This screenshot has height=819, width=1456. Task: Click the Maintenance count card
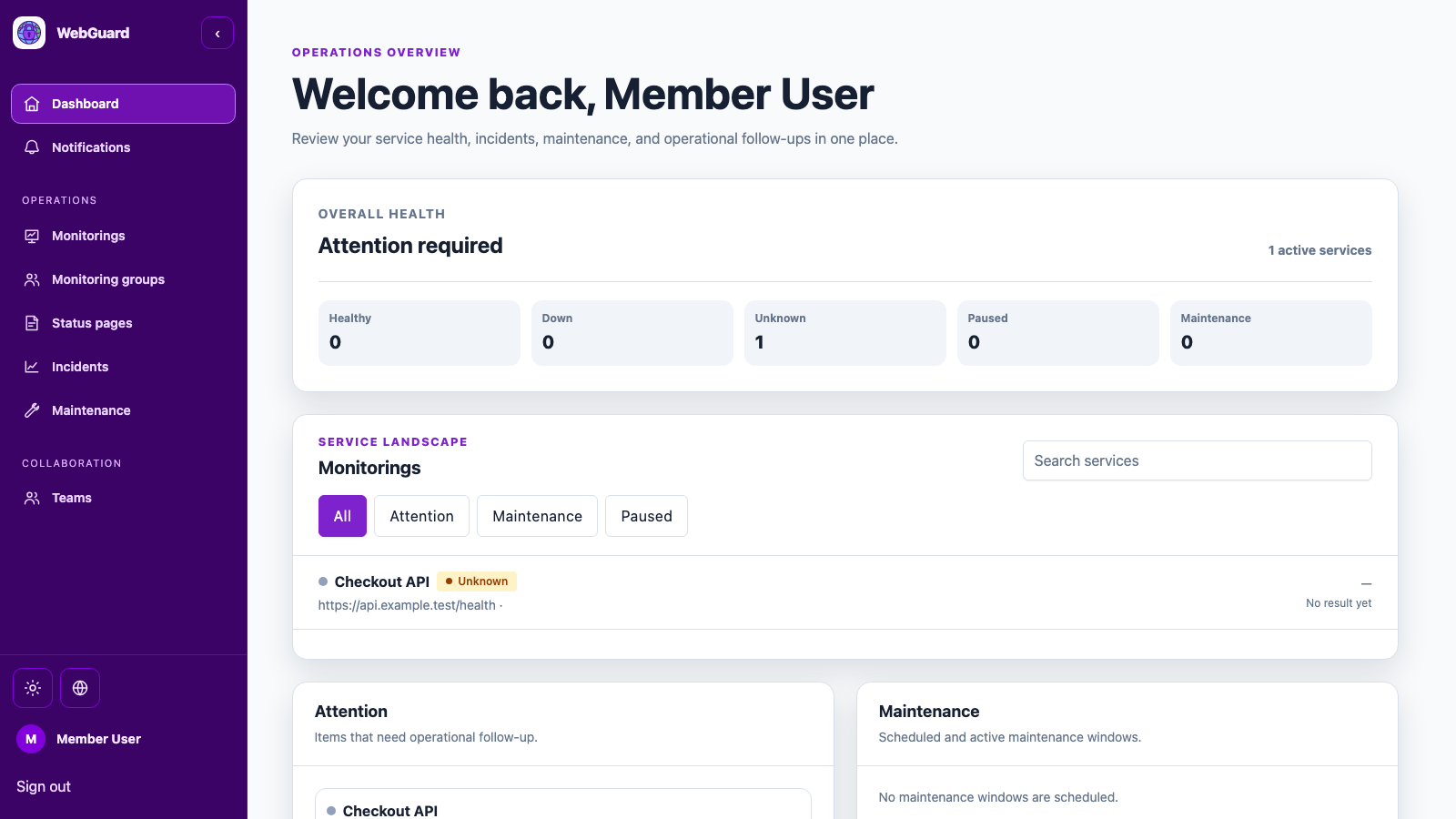(x=1271, y=333)
